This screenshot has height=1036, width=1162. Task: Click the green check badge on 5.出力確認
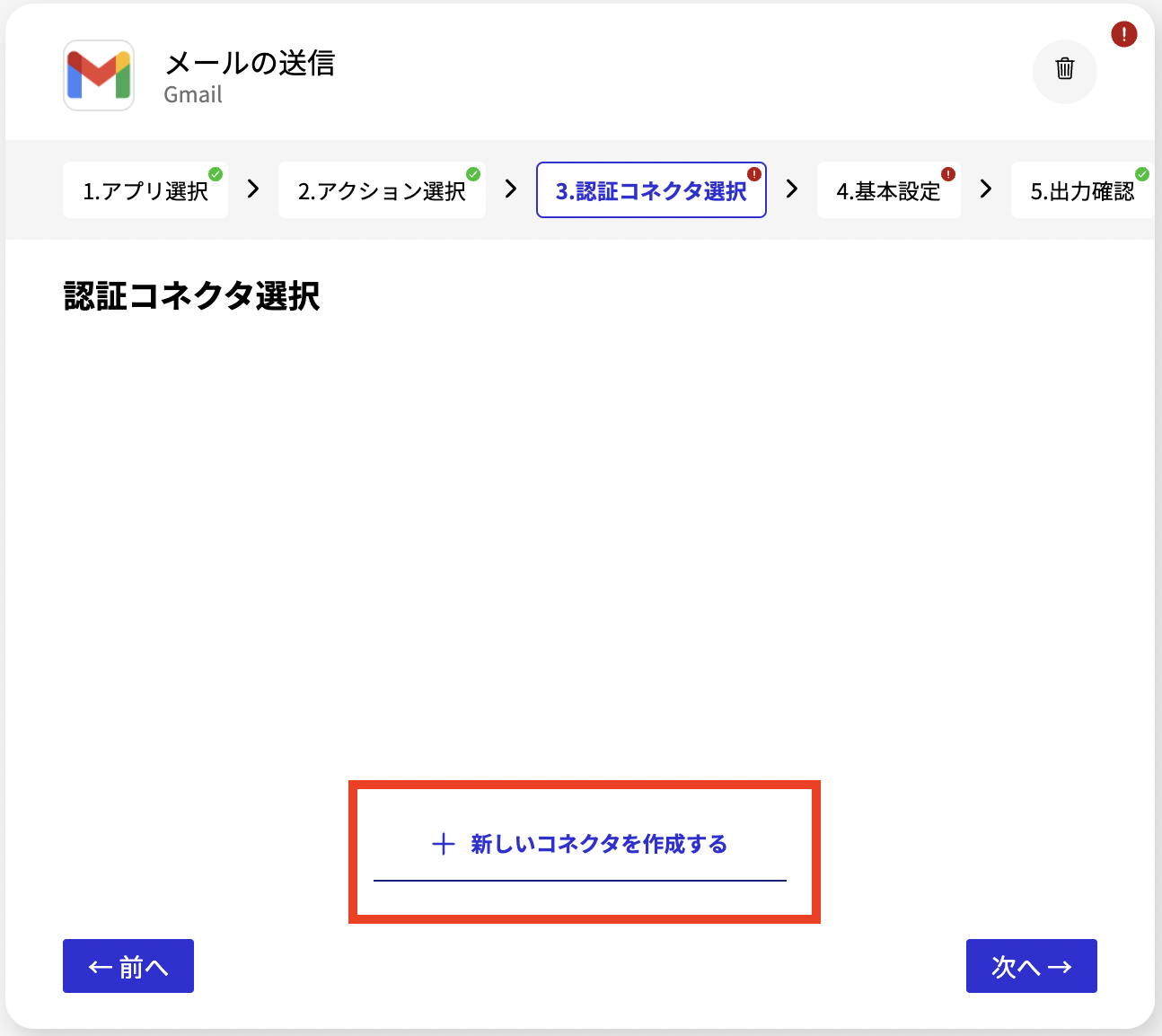pyautogui.click(x=1142, y=174)
